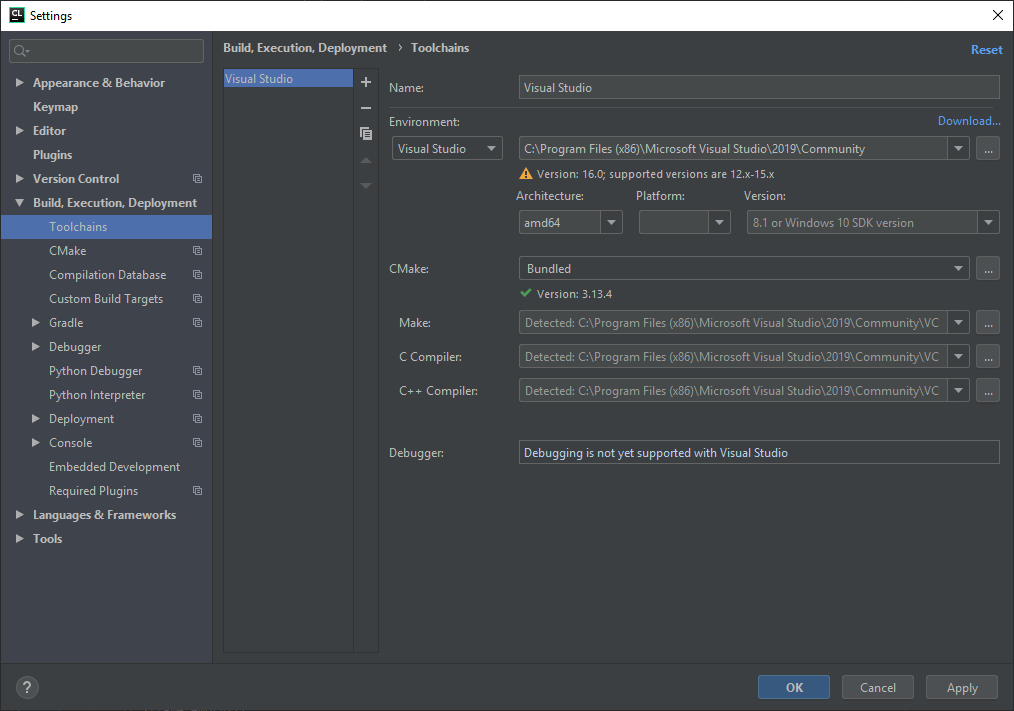1014x711 pixels.
Task: Click project-level icon beside Compilation Database
Action: 197,274
